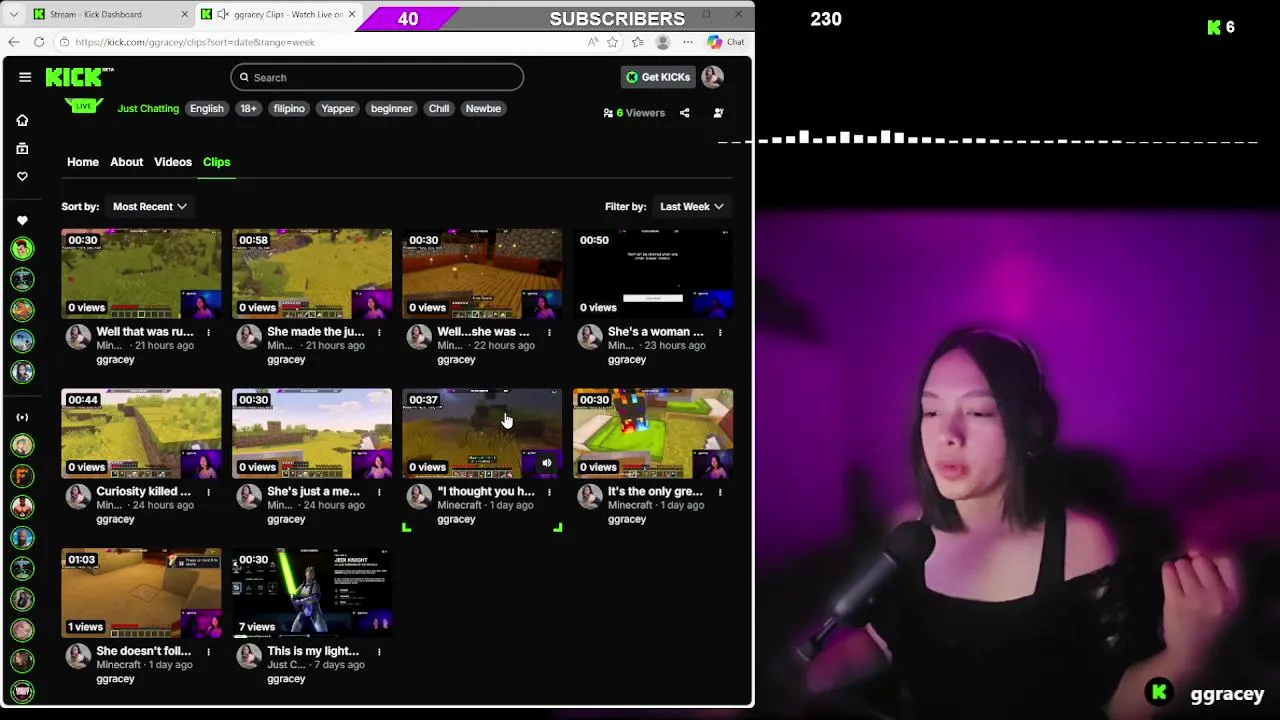Open the Minecraft category under "It's the only gre..."
Viewport: 1280px width, 720px height.
[632, 506]
